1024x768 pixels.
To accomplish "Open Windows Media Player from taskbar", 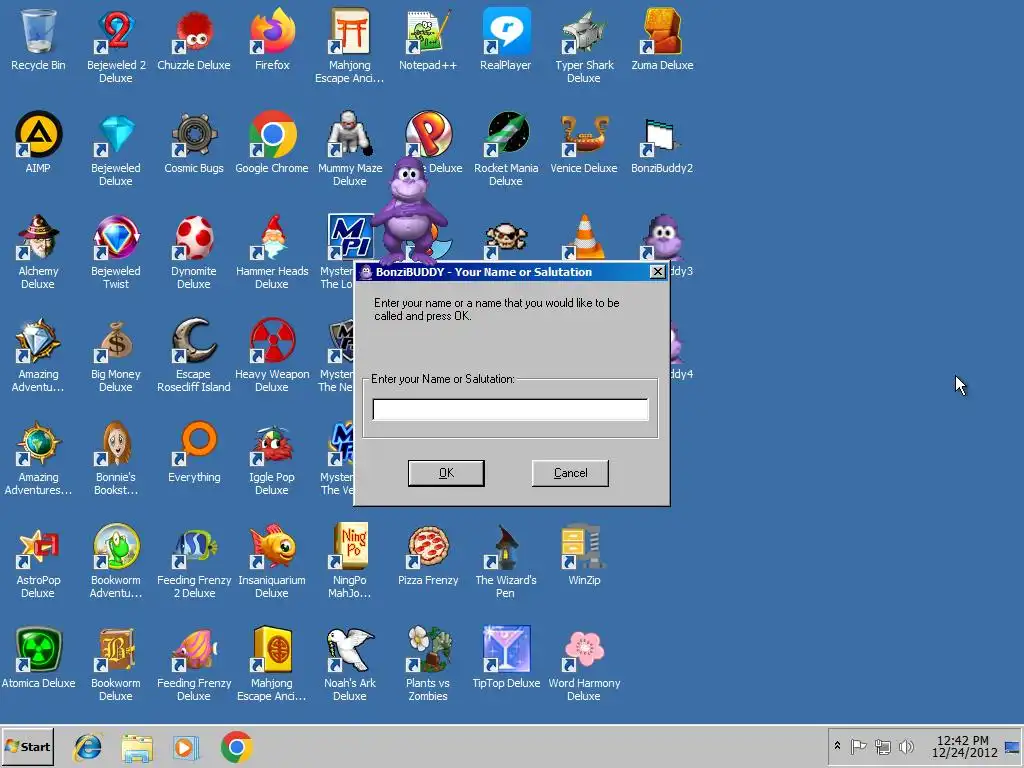I will tap(186, 747).
